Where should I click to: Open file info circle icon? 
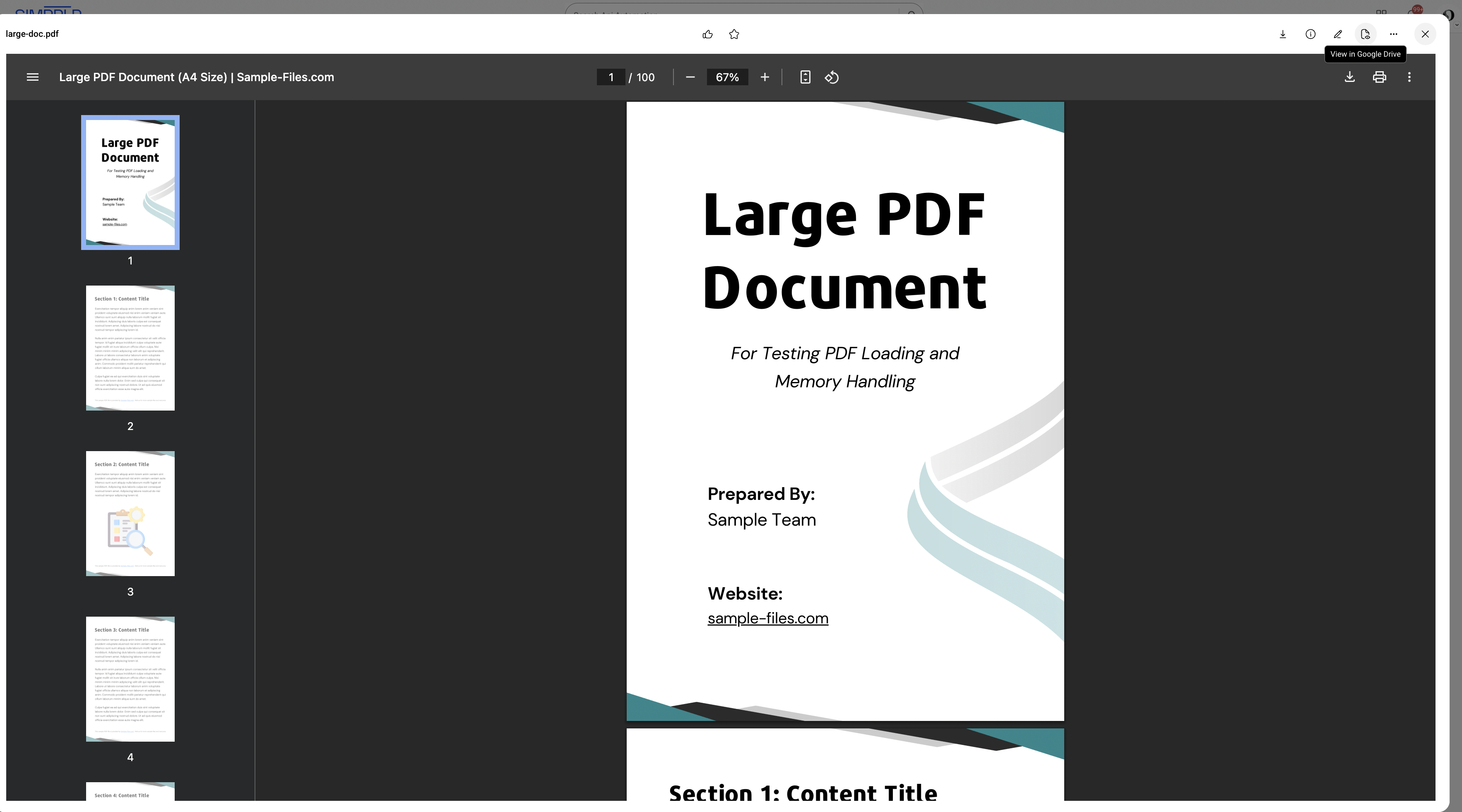(1311, 35)
